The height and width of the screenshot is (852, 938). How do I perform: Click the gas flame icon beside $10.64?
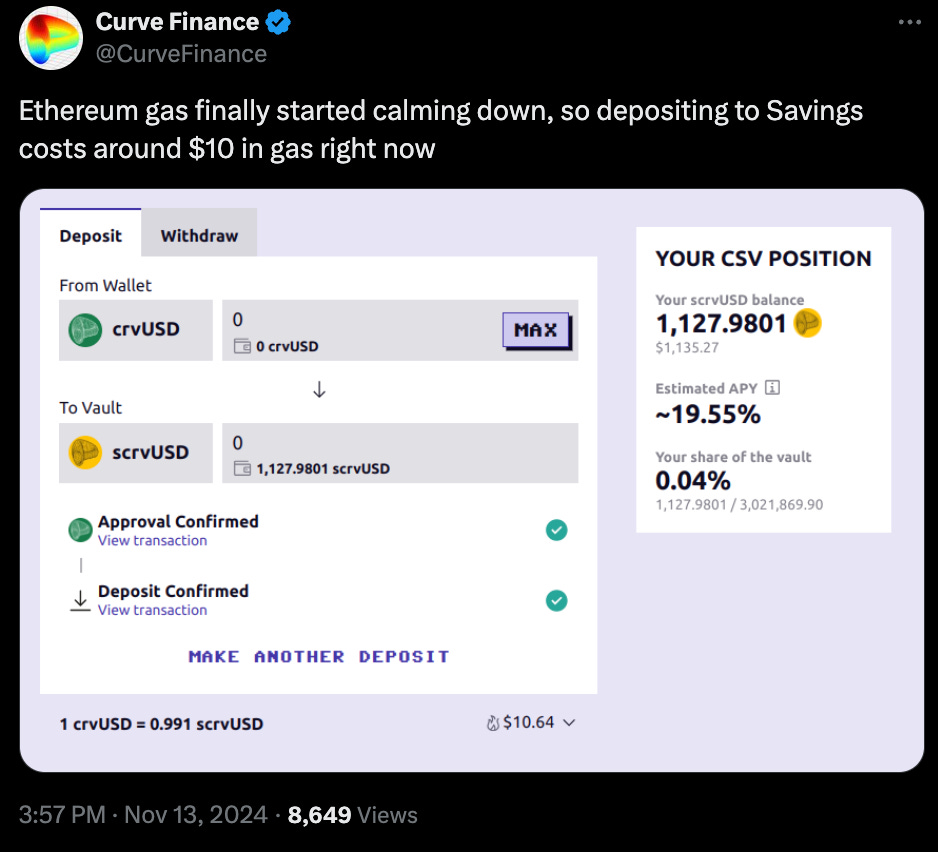coord(492,723)
